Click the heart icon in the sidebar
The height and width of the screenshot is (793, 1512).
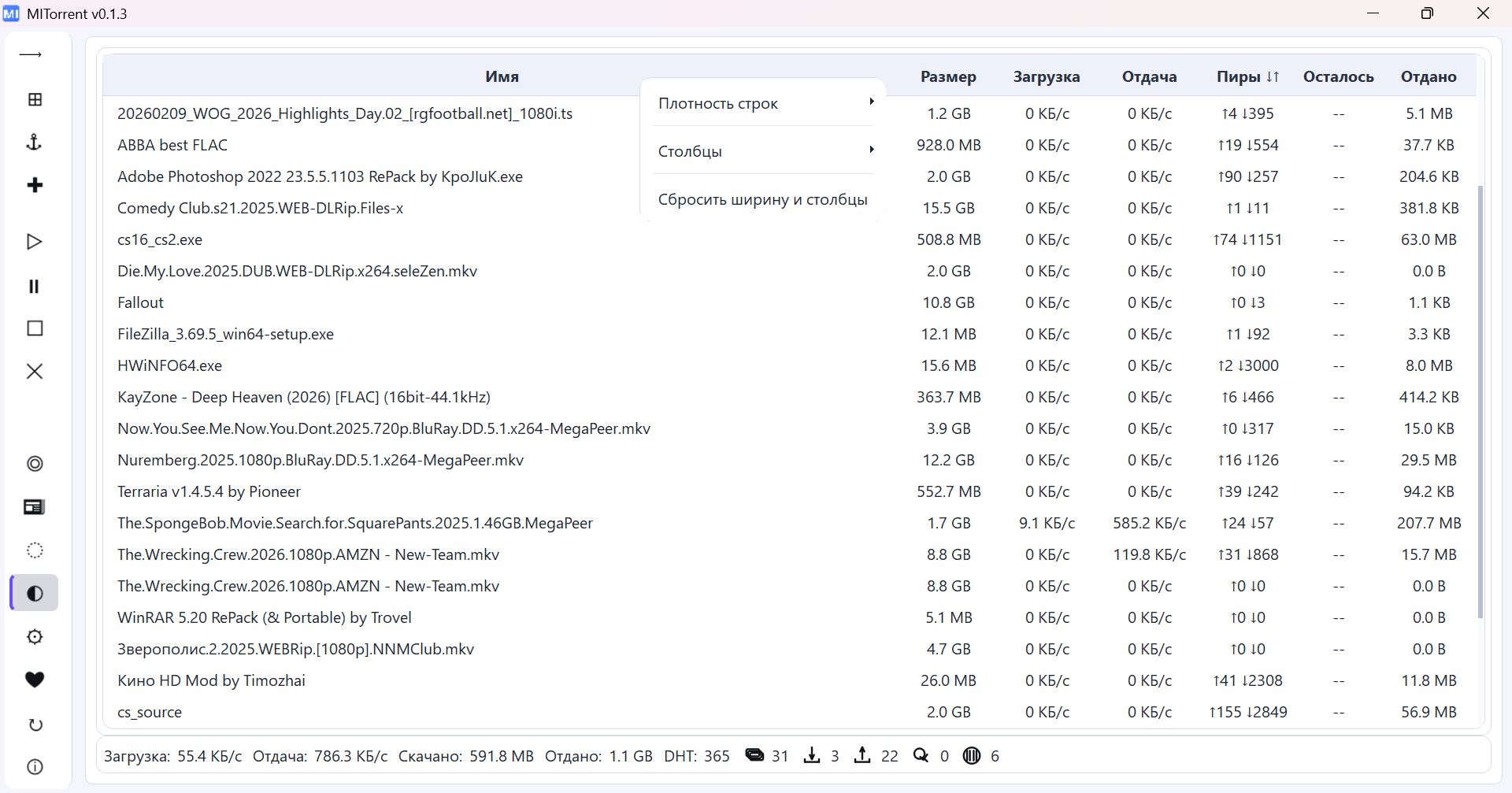(34, 680)
